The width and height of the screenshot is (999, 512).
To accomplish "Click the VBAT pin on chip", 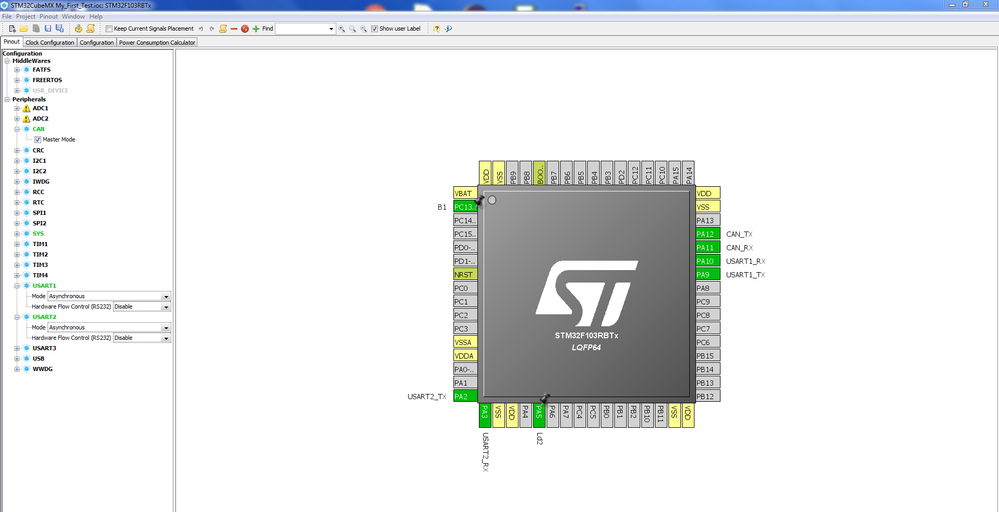I will pos(465,193).
